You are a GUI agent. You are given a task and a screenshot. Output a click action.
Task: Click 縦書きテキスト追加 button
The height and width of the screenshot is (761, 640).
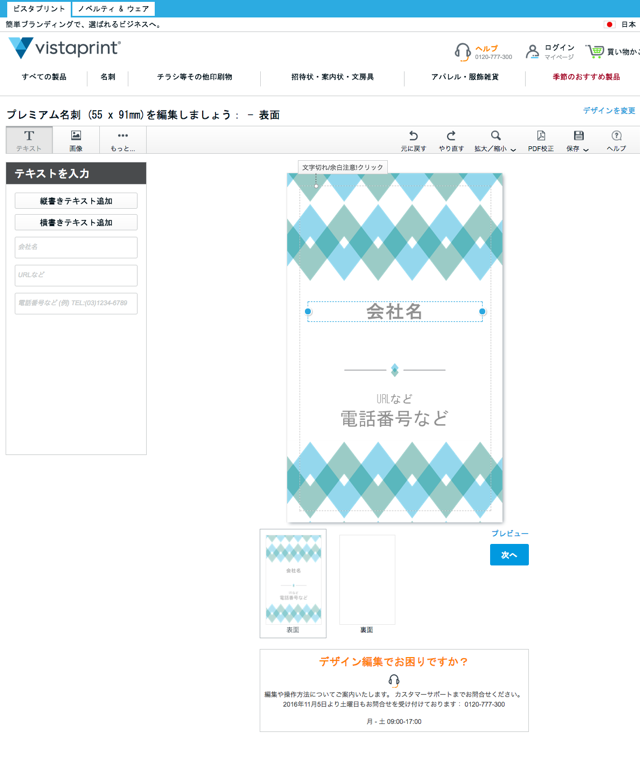click(x=76, y=201)
